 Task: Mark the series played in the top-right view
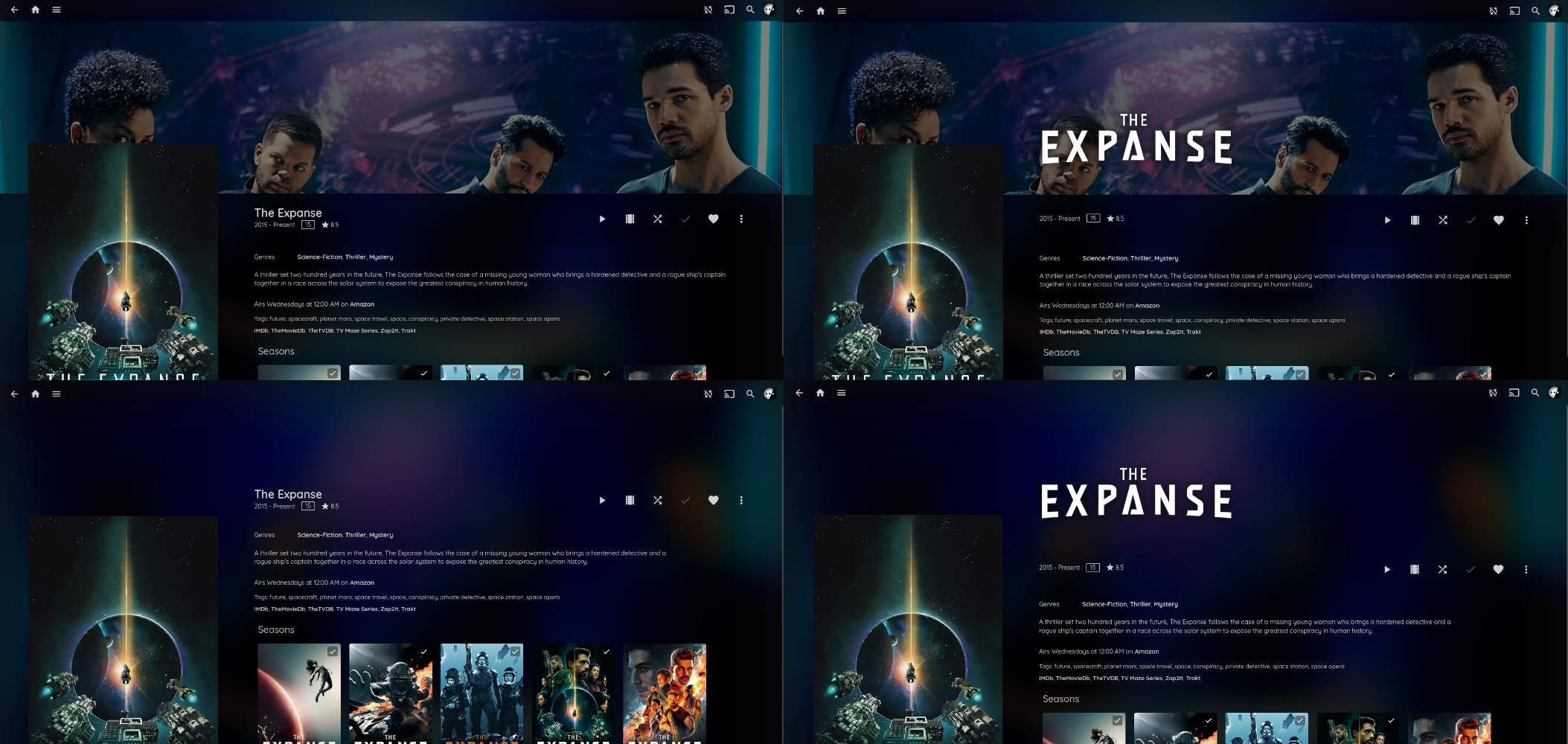click(1471, 220)
